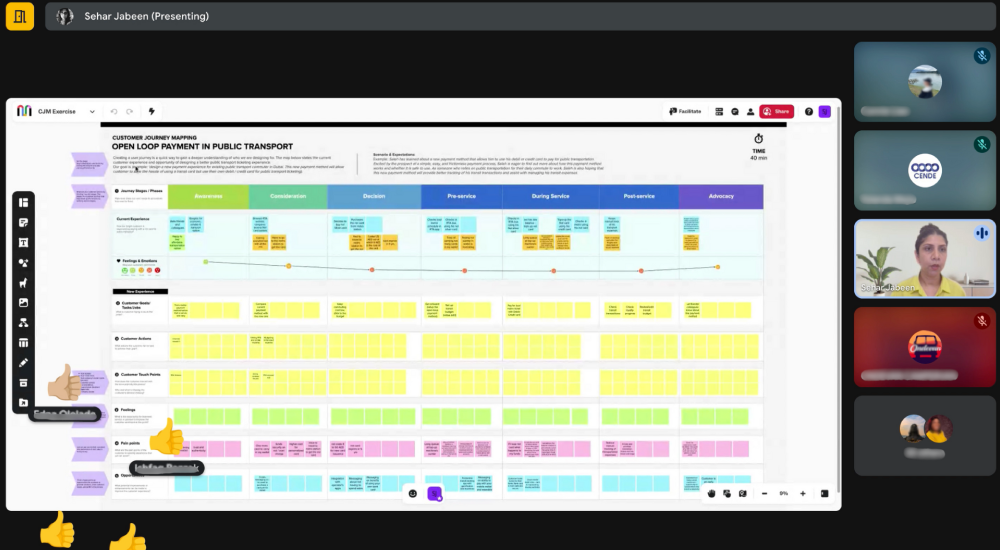Open the templates panel in left toolbar
Screen dimensions: 1000x550
point(23,202)
